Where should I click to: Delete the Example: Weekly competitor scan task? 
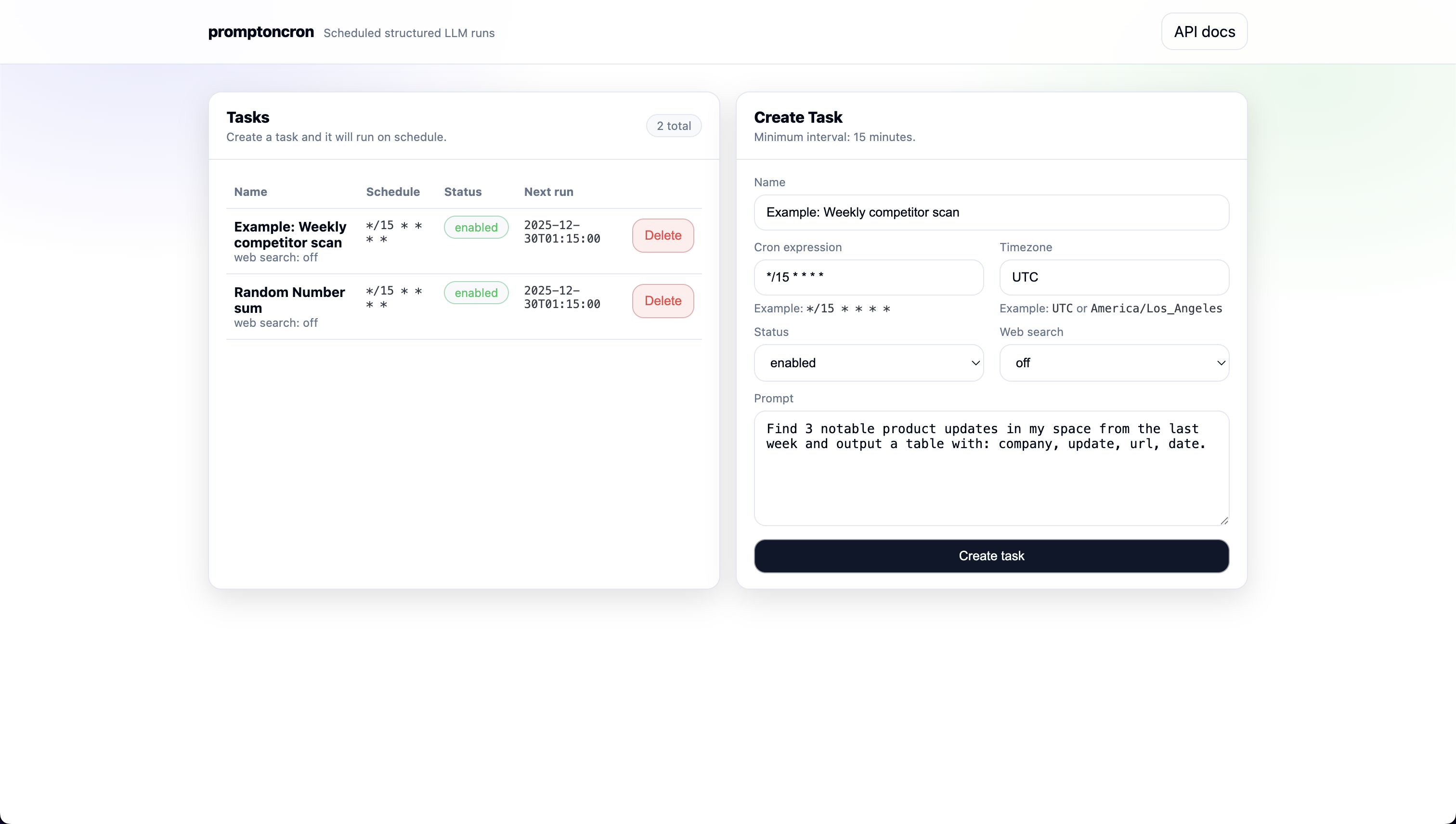(663, 235)
